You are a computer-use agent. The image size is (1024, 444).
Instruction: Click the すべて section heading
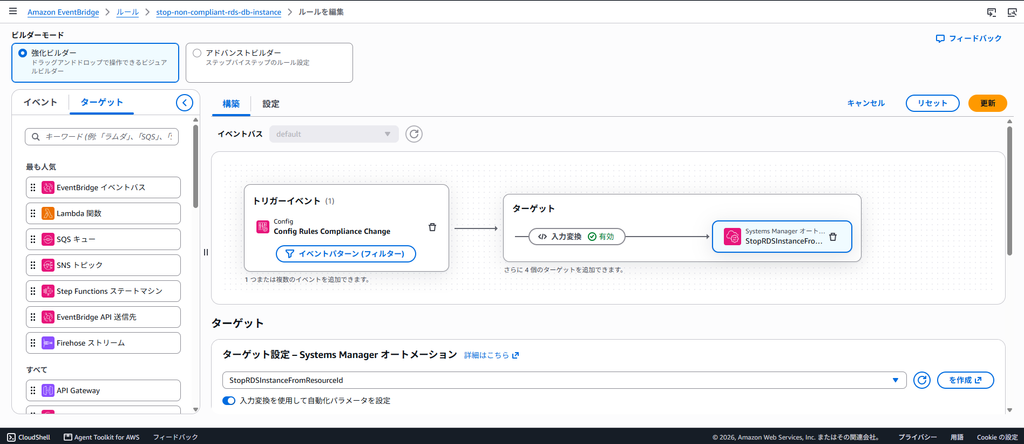point(37,370)
